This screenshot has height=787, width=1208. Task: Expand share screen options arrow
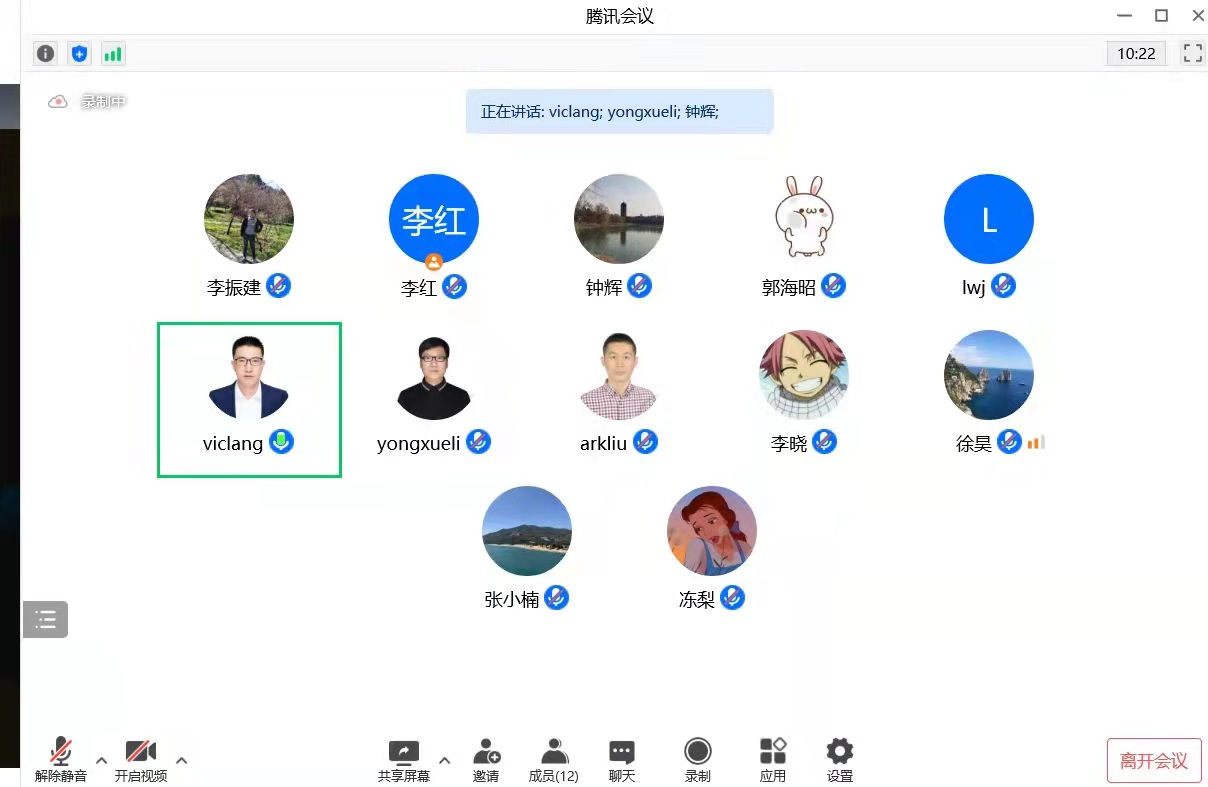pyautogui.click(x=444, y=760)
